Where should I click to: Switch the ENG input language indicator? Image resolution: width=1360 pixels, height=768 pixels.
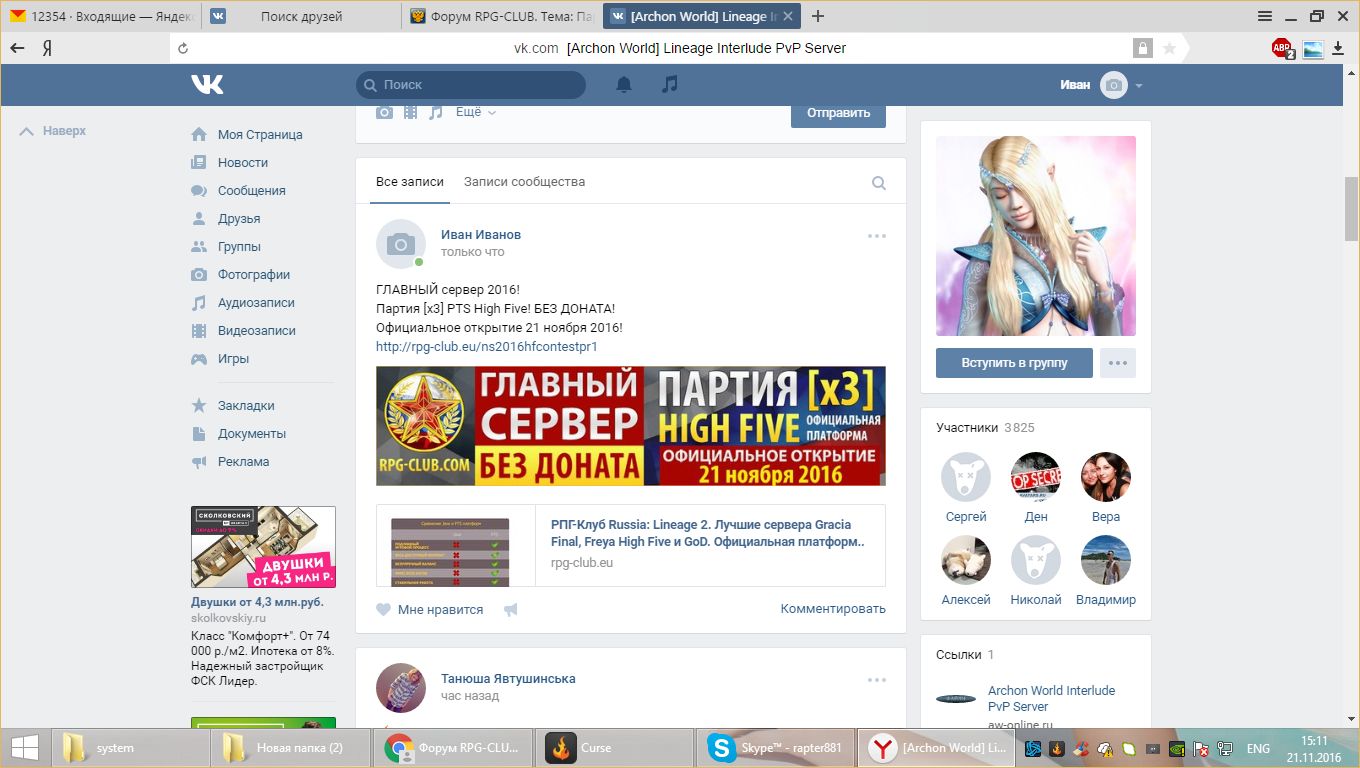[x=1257, y=748]
